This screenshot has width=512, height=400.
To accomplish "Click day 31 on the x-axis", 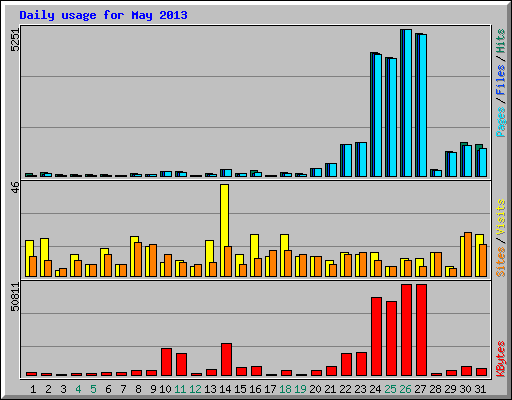I will (480, 389).
